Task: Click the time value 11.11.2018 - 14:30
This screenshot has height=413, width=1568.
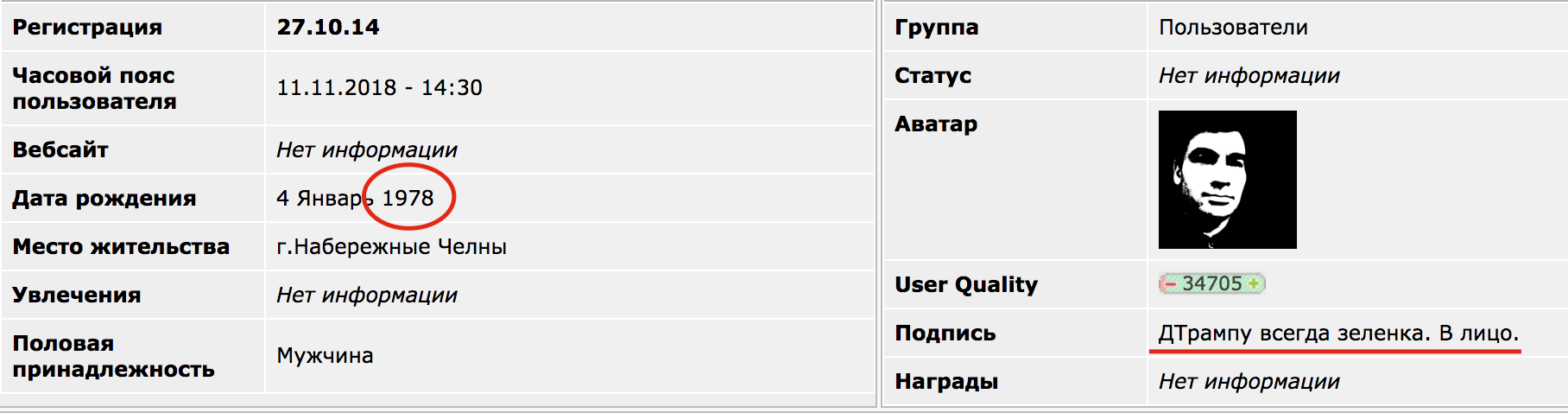Action: pyautogui.click(x=379, y=87)
